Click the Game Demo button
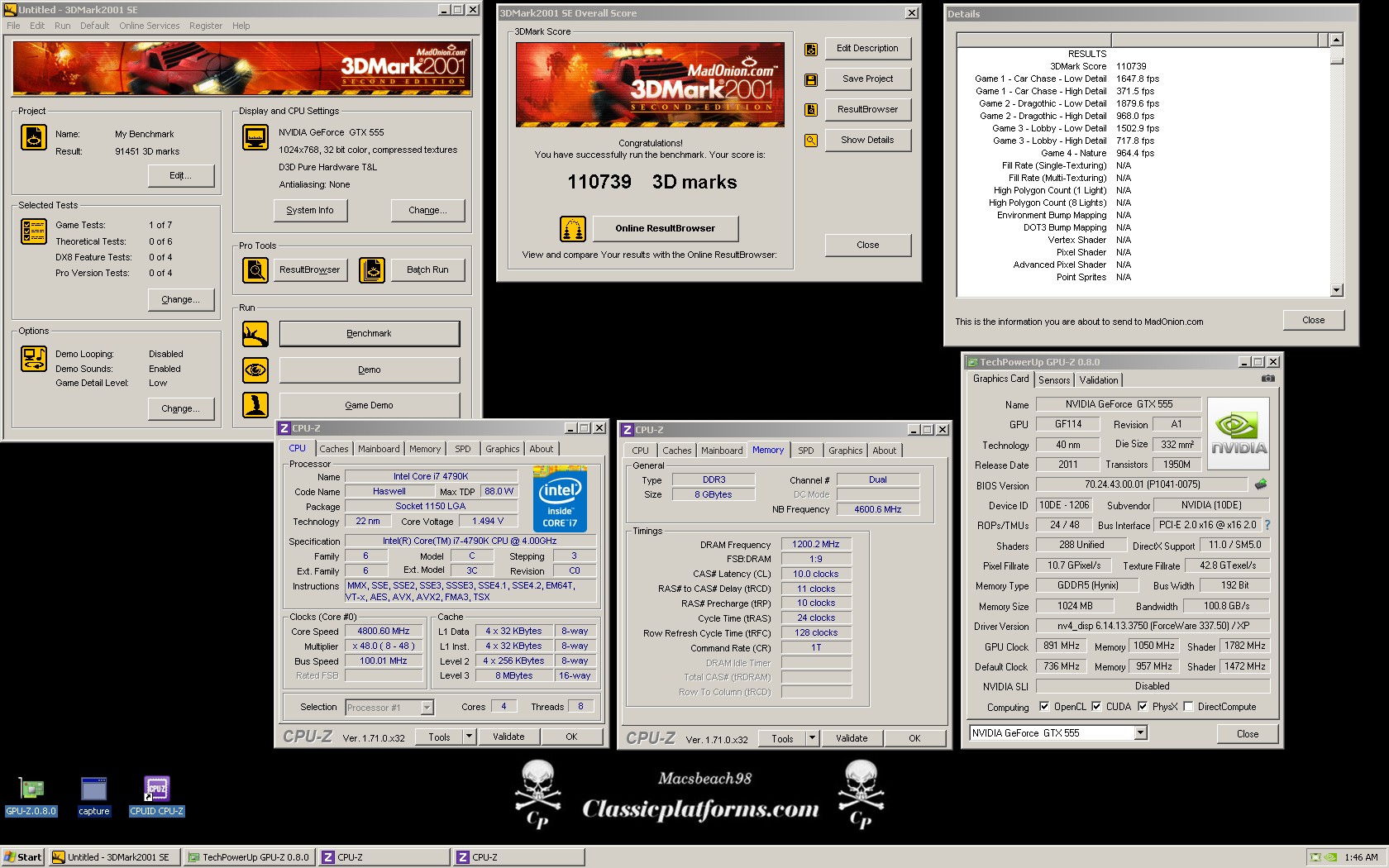The height and width of the screenshot is (868, 1389). [x=370, y=405]
